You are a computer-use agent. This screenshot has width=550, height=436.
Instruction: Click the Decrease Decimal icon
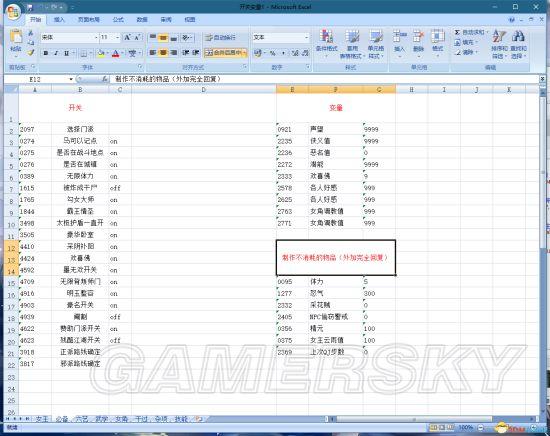(x=305, y=53)
